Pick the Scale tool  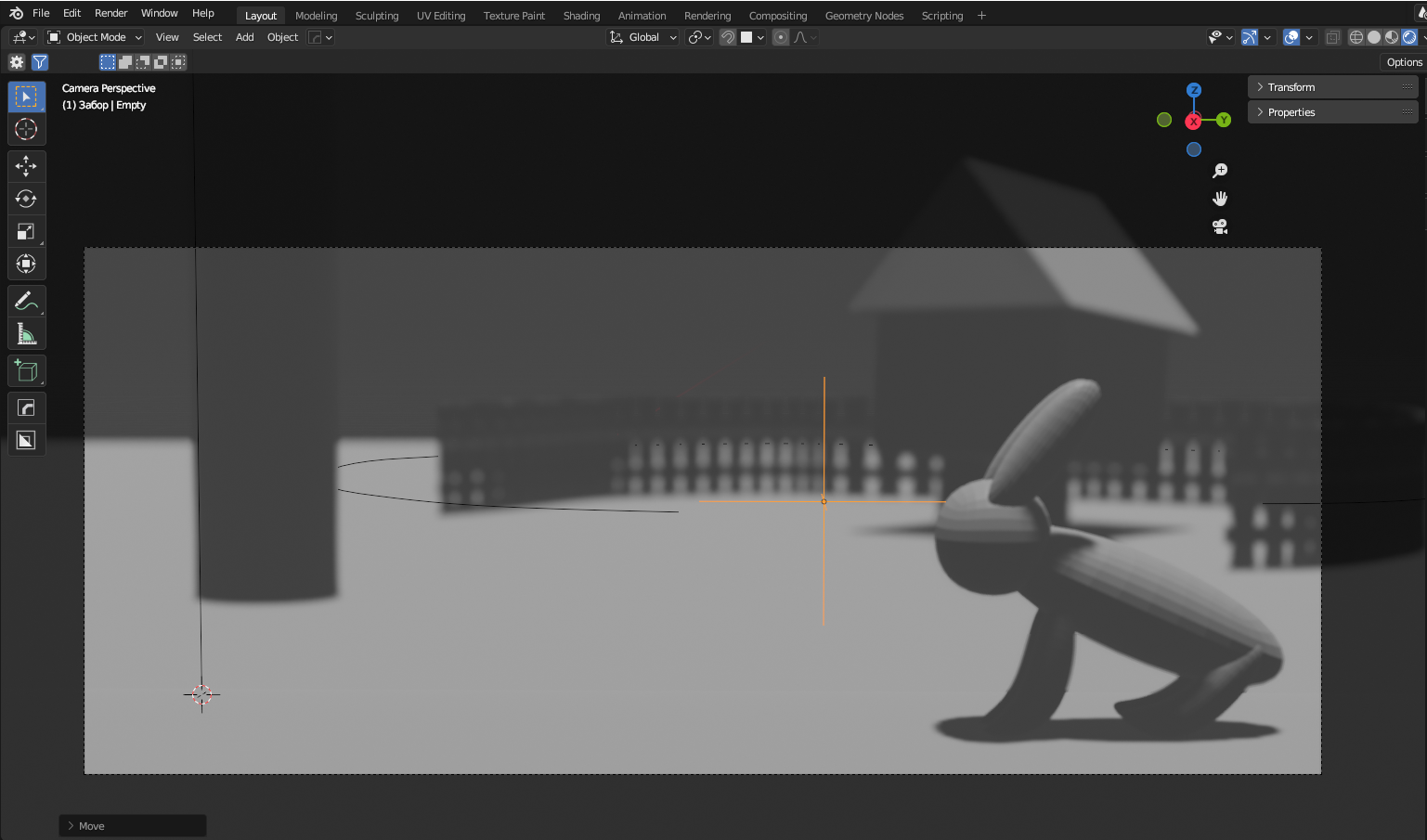coord(26,231)
